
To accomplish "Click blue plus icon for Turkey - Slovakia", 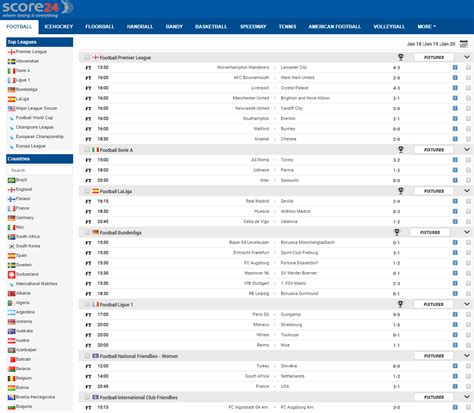I will pos(455,366).
